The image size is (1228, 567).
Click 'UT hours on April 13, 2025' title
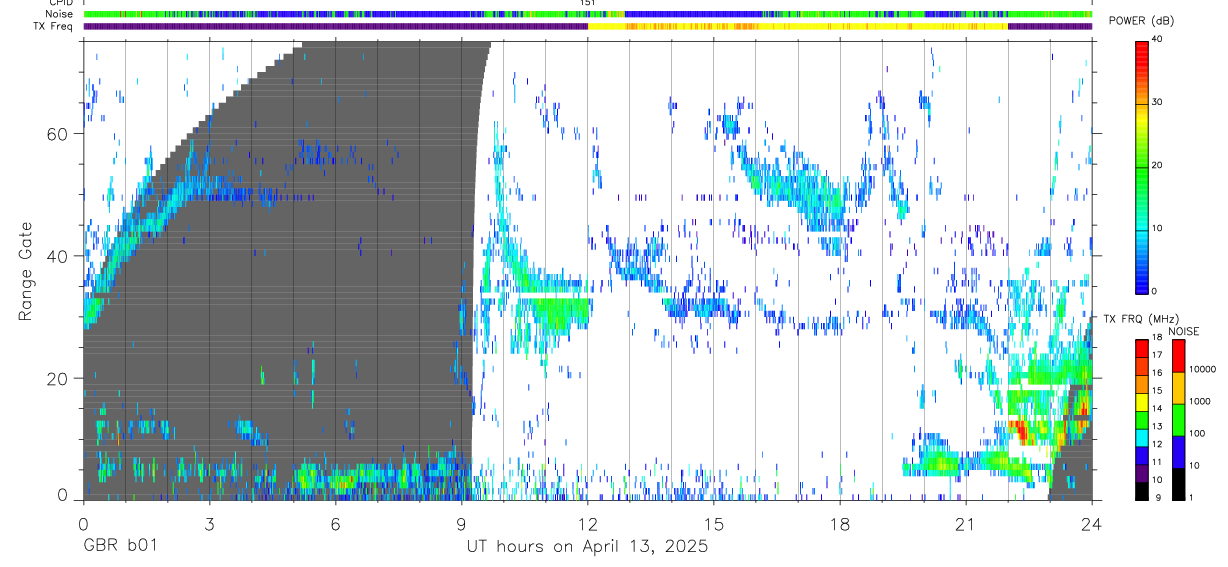coord(587,546)
